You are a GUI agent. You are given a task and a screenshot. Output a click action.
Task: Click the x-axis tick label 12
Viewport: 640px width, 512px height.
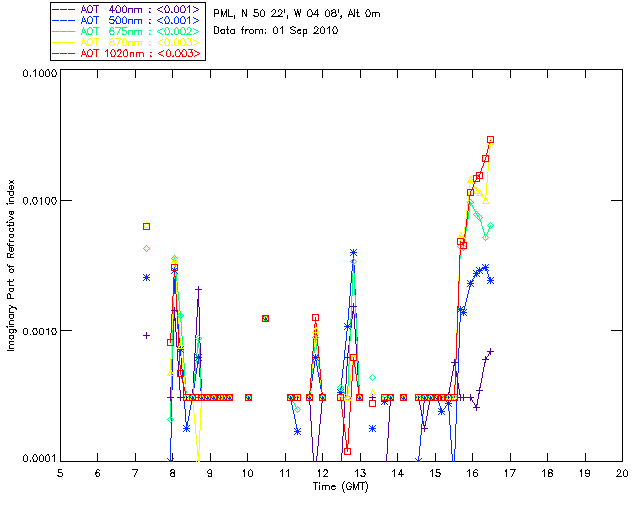[322, 473]
